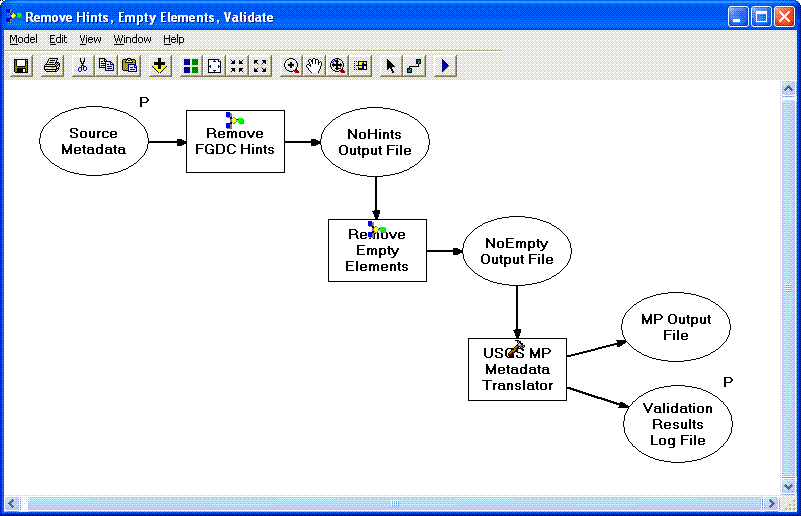Click the Print icon in toolbar
Image resolution: width=801 pixels, height=516 pixels.
[52, 66]
